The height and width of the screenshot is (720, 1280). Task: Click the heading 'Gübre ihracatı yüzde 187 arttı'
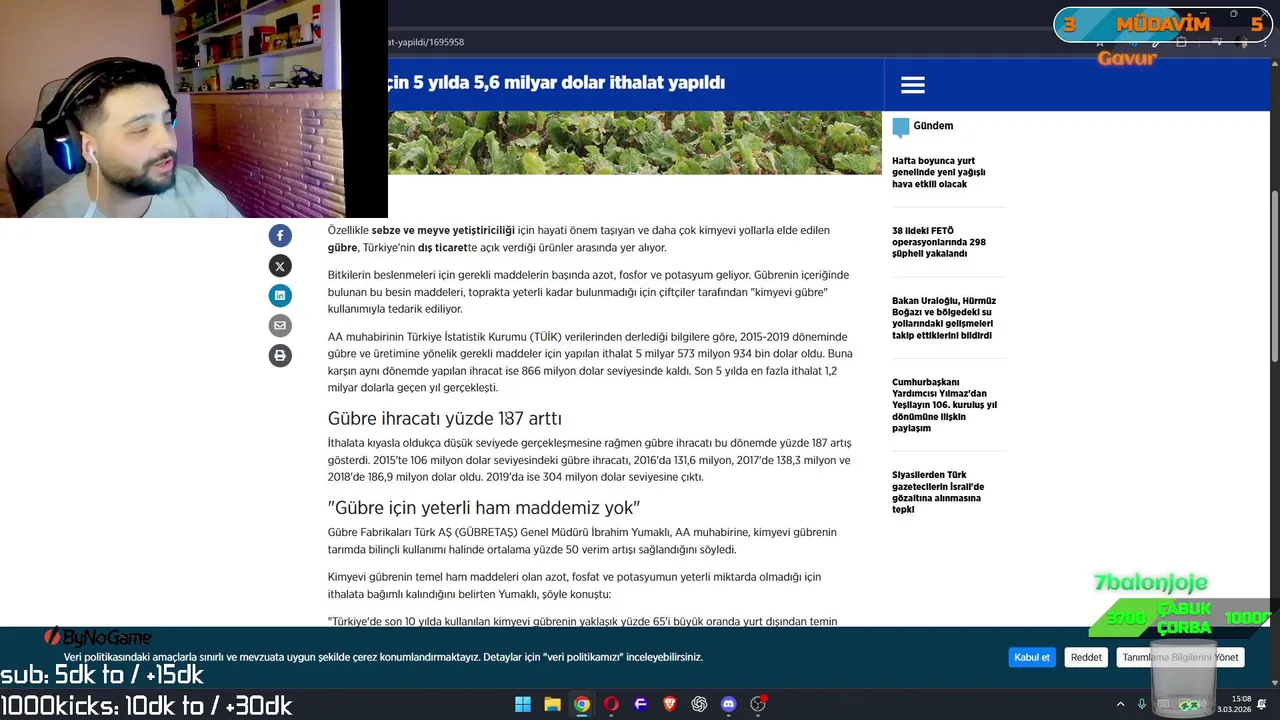[445, 418]
